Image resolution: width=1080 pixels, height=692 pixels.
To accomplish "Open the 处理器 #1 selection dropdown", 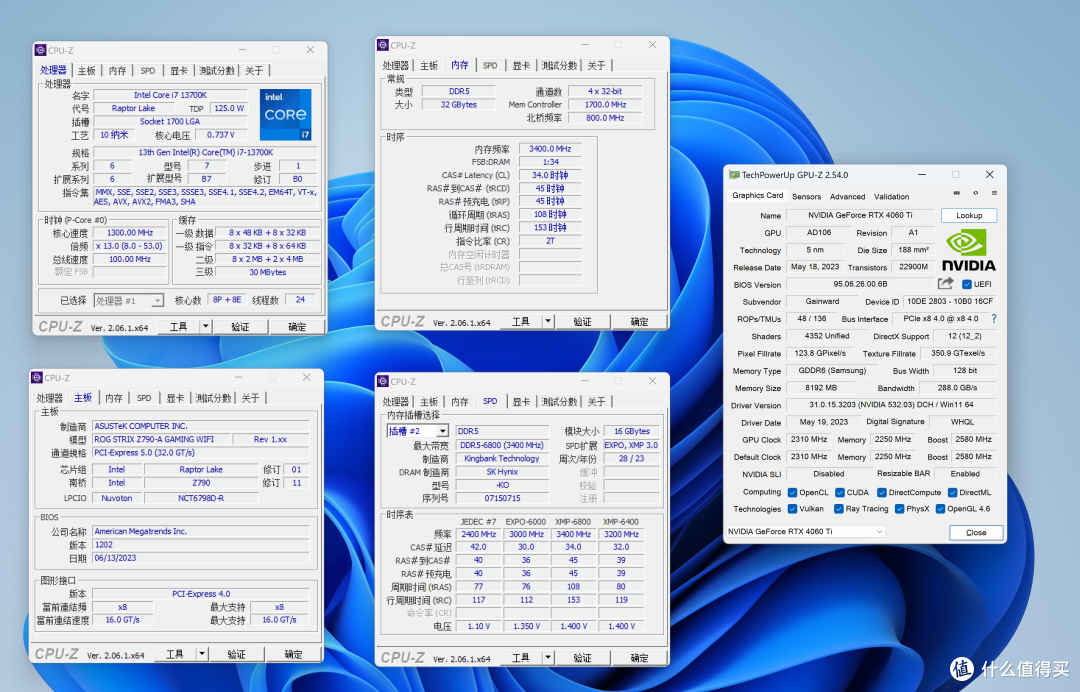I will click(x=129, y=301).
